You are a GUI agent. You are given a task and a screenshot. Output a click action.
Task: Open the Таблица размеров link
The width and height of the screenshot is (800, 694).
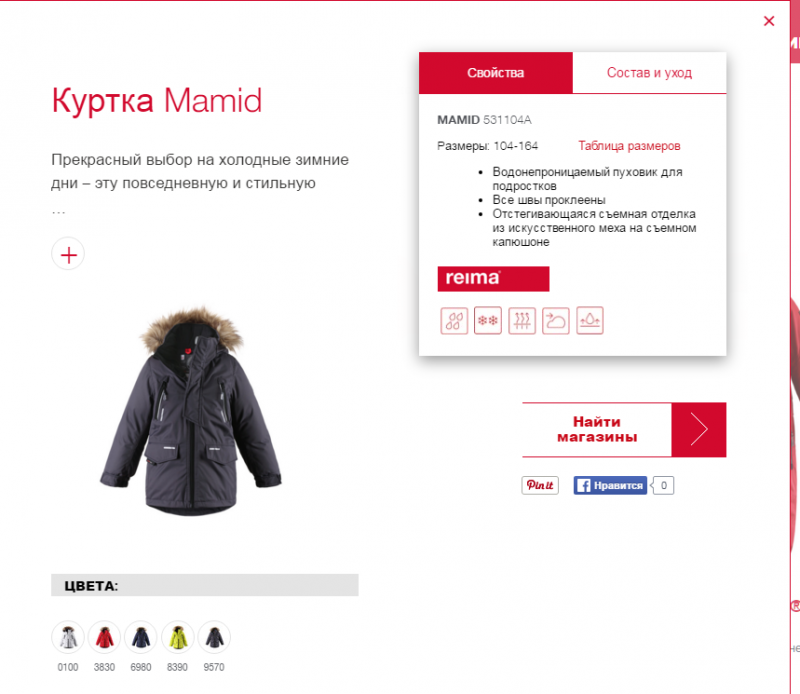(629, 146)
